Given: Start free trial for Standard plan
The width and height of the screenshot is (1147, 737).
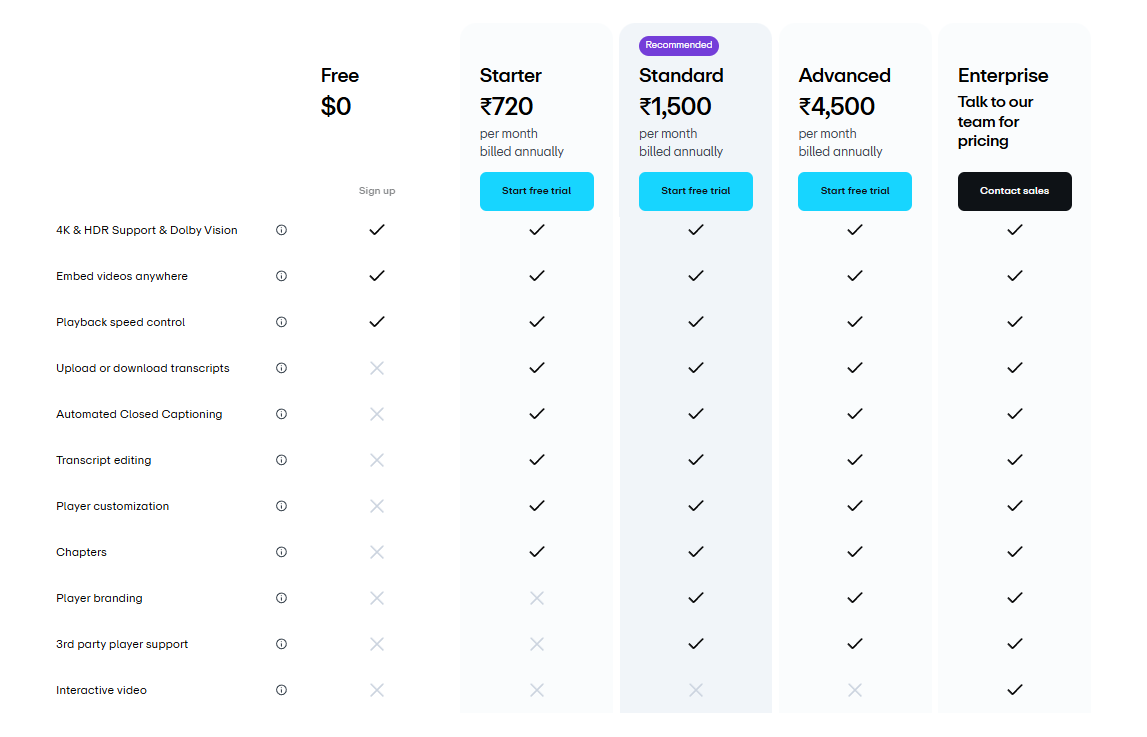Looking at the screenshot, I should coord(696,192).
